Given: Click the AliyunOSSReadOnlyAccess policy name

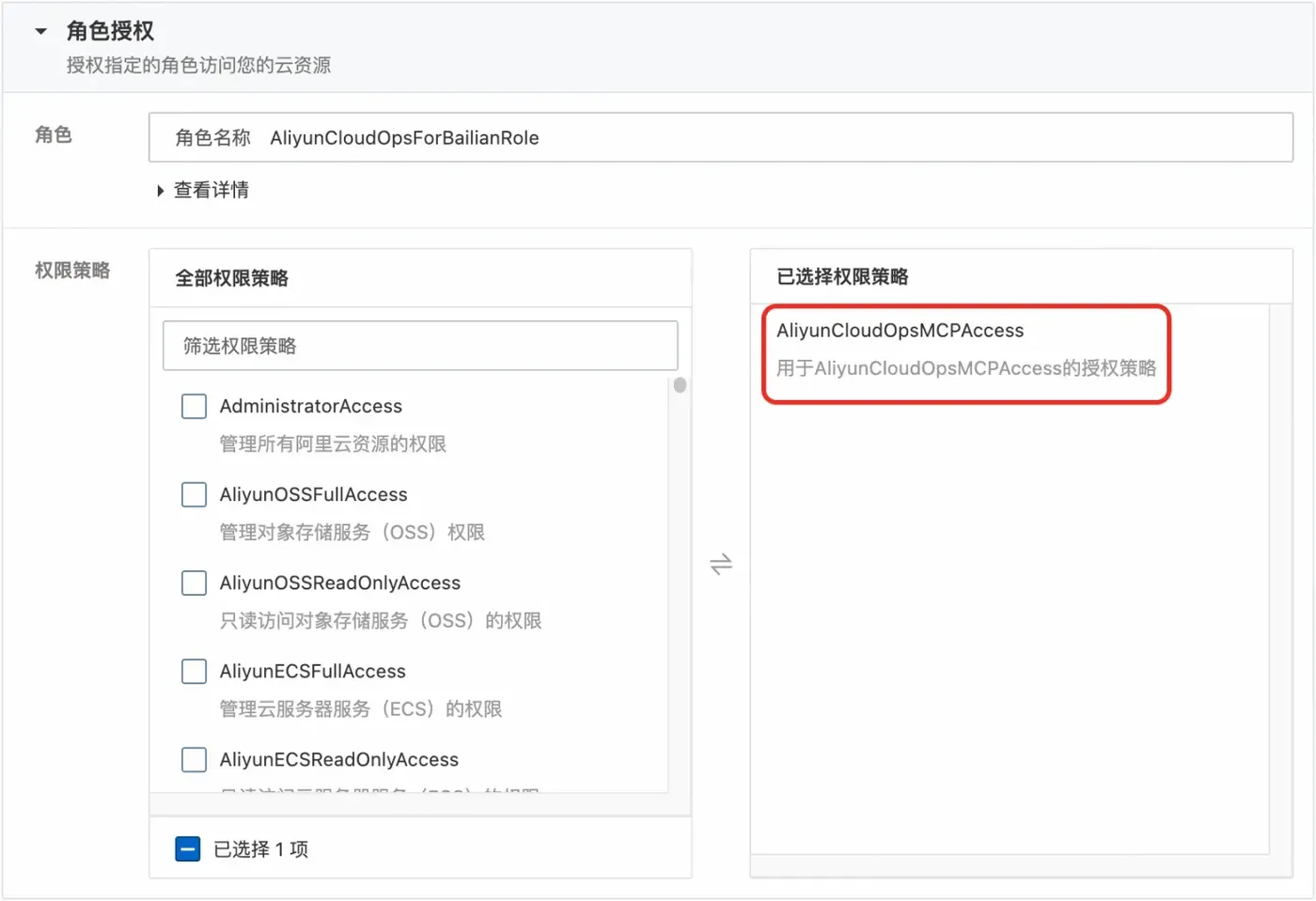Looking at the screenshot, I should (340, 583).
